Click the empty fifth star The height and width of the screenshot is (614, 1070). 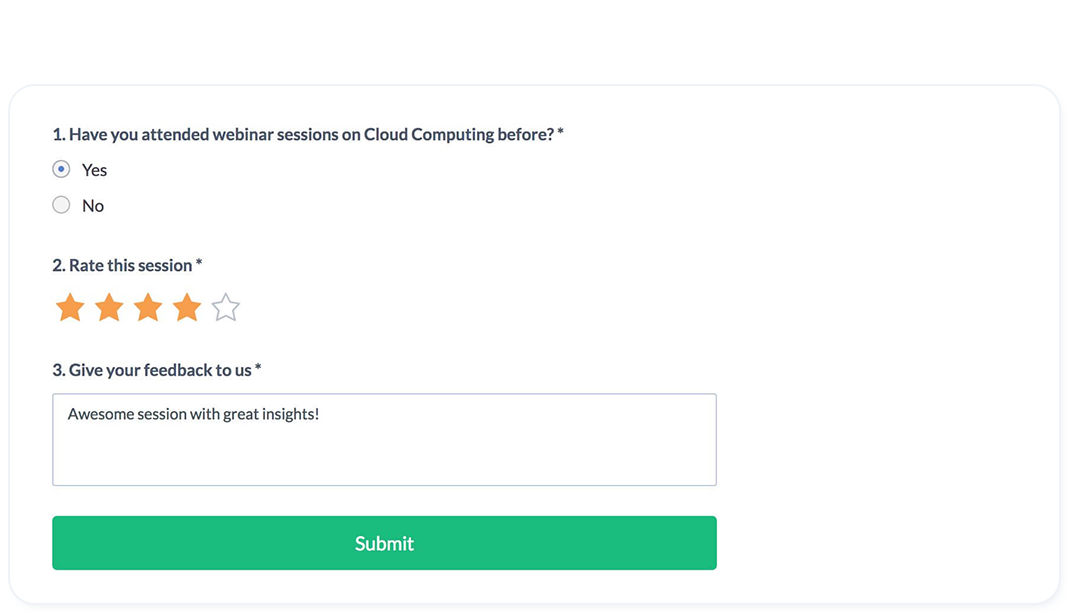[226, 308]
